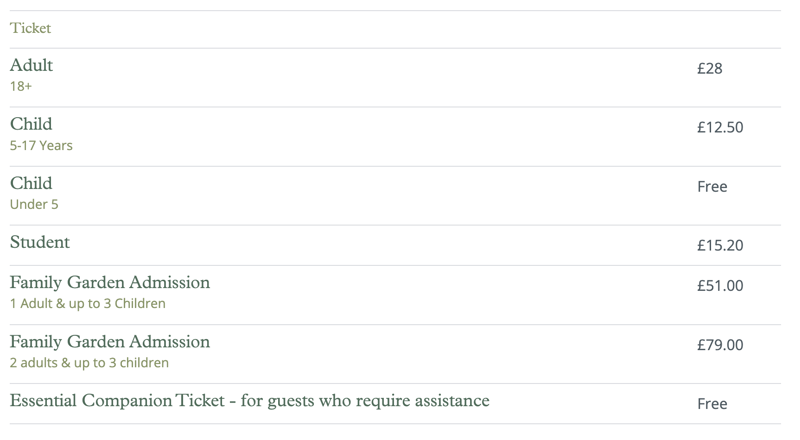Click the £28 Adult price

pyautogui.click(x=709, y=69)
